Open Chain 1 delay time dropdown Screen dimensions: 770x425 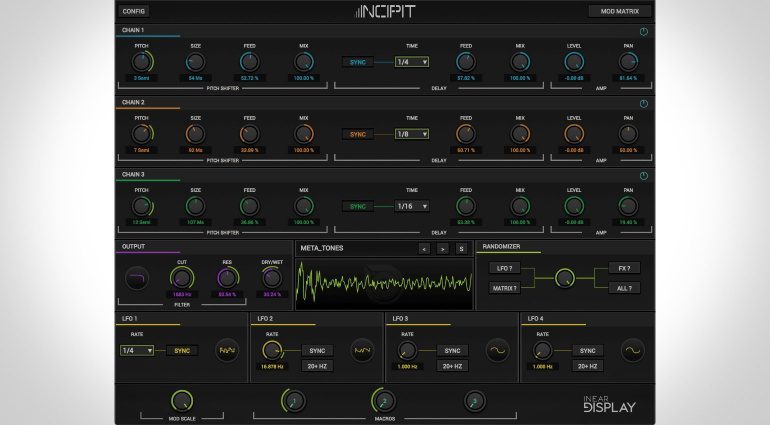coord(411,62)
